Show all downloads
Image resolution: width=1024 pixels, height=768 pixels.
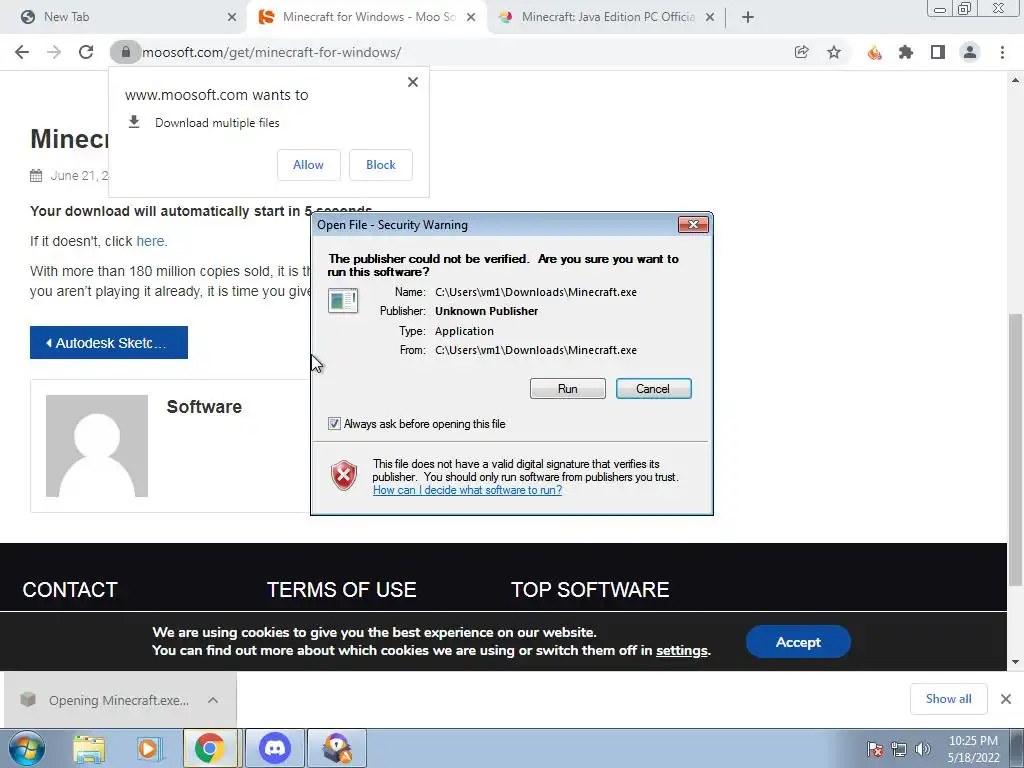(948, 699)
